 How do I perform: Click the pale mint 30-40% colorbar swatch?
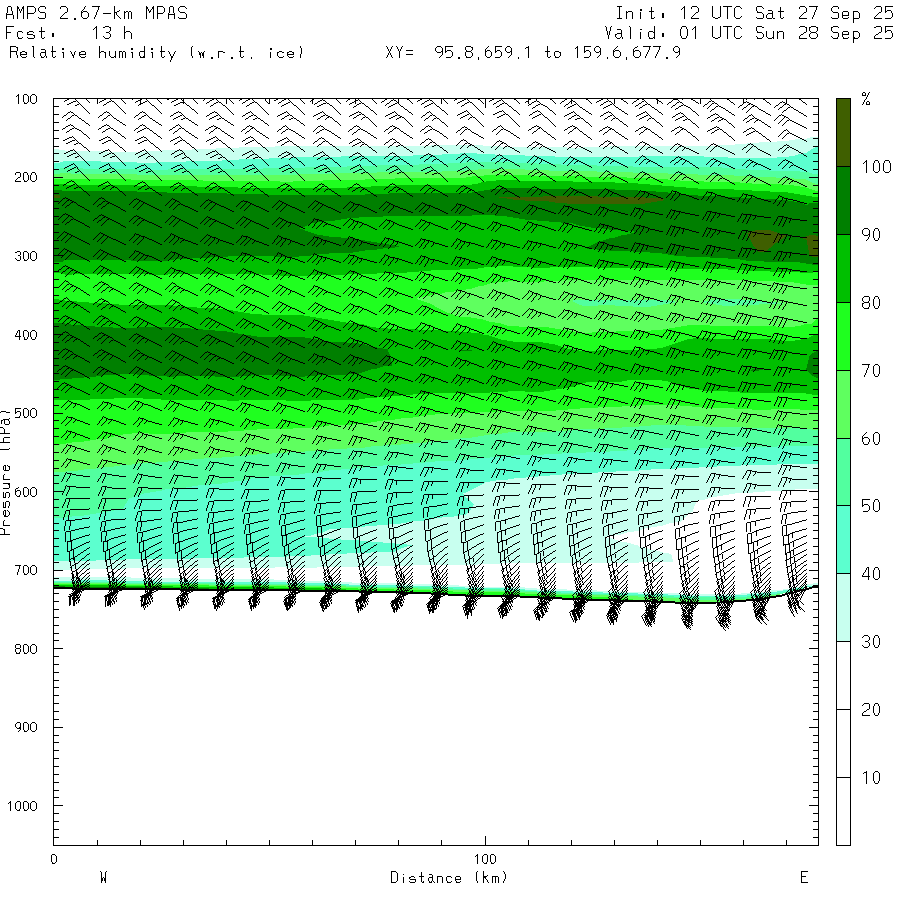pyautogui.click(x=843, y=607)
